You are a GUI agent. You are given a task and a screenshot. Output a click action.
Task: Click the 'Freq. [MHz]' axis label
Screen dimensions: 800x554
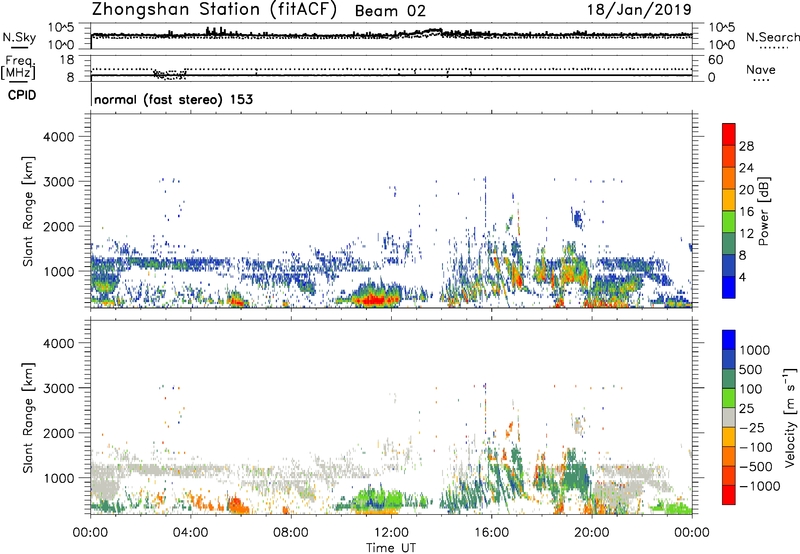[18, 68]
